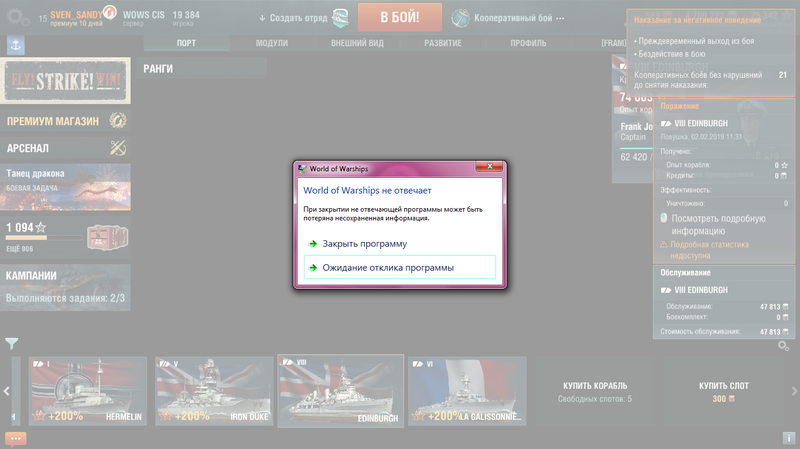
Task: Expand battle type selector Кооперативный бой
Action: click(x=510, y=18)
